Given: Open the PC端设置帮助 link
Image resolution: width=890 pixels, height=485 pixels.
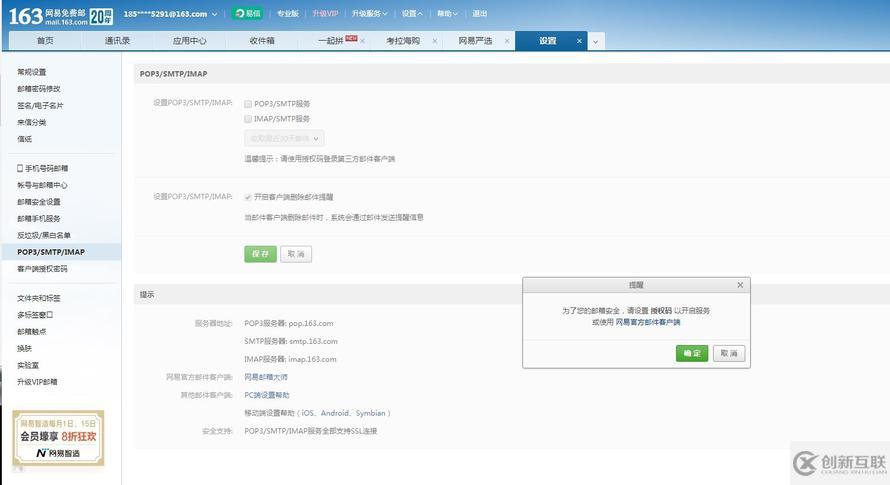Looking at the screenshot, I should (x=267, y=395).
